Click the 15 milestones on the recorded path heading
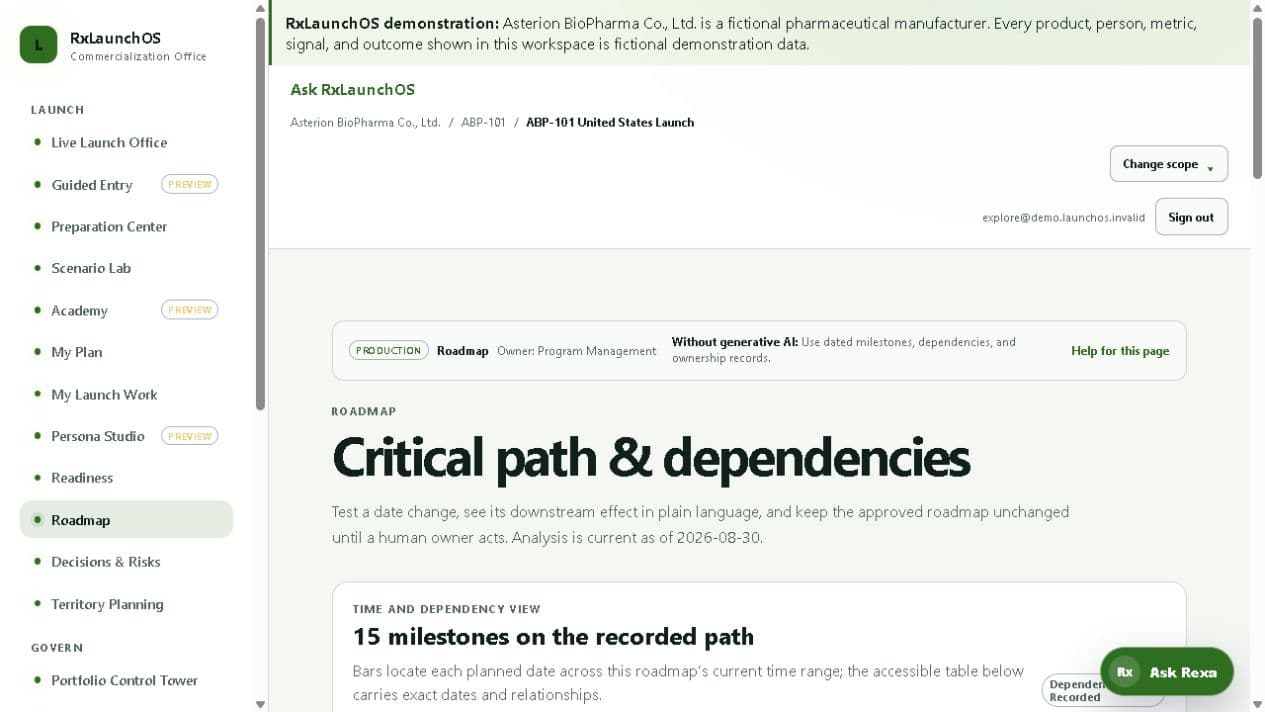1265x712 pixels. click(x=553, y=637)
